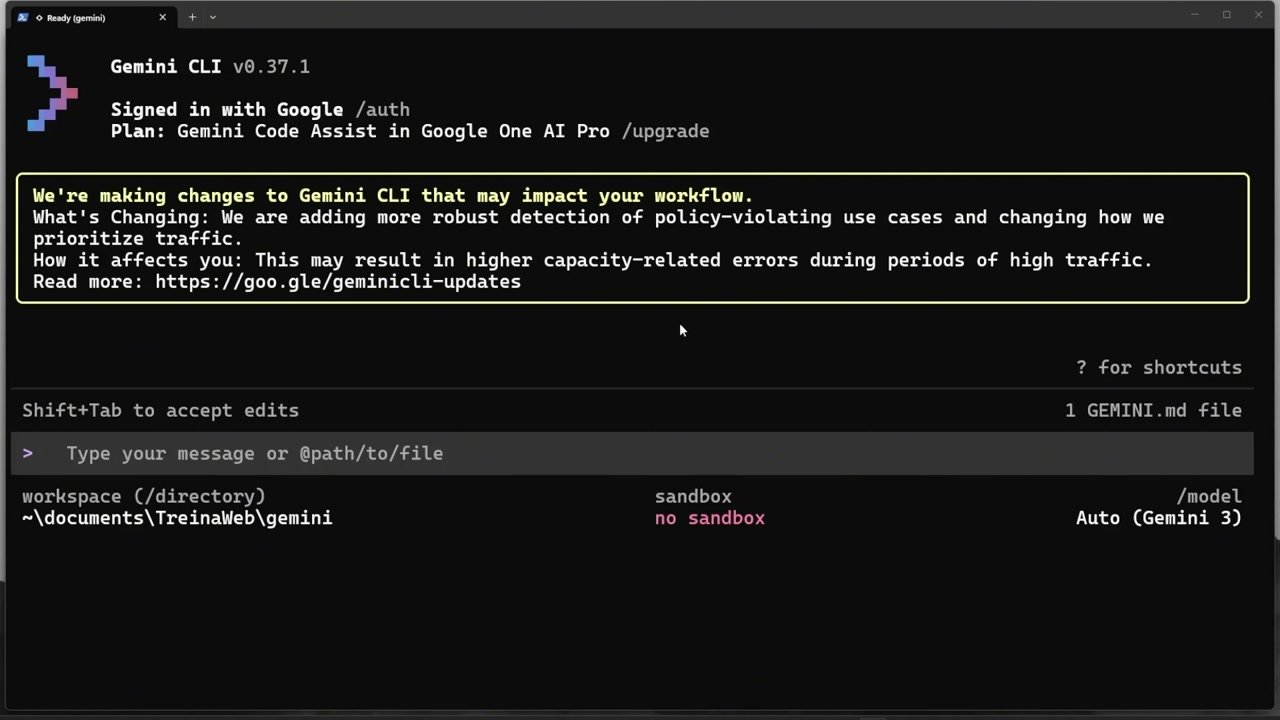Open a new terminal tab with plus button
This screenshot has width=1280, height=720.
pos(192,17)
